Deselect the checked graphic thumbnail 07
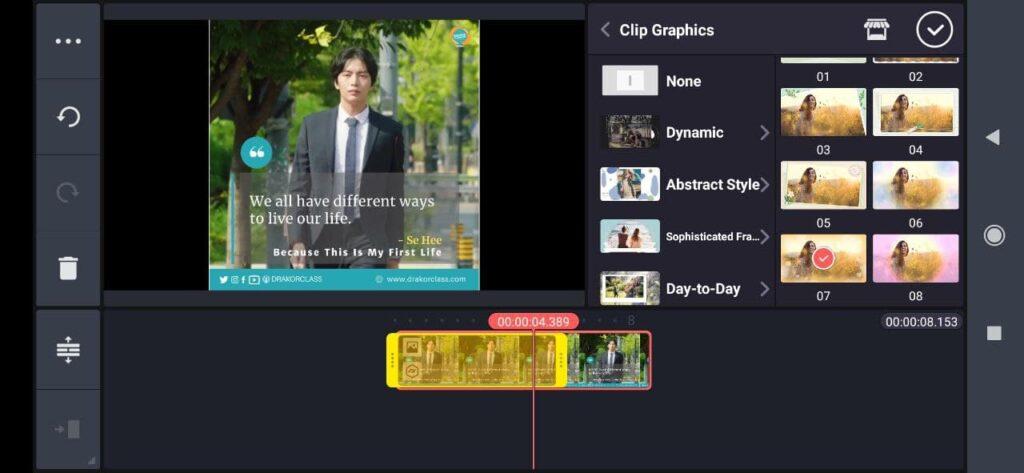Screen dimensions: 1024x473 824,259
